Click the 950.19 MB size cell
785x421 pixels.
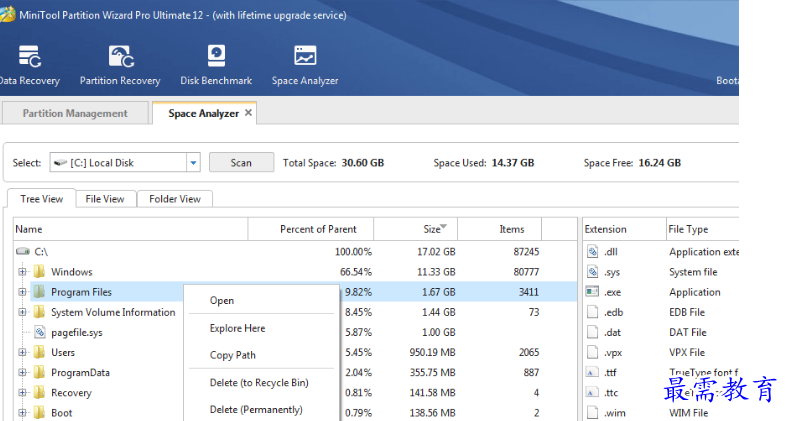tap(433, 352)
